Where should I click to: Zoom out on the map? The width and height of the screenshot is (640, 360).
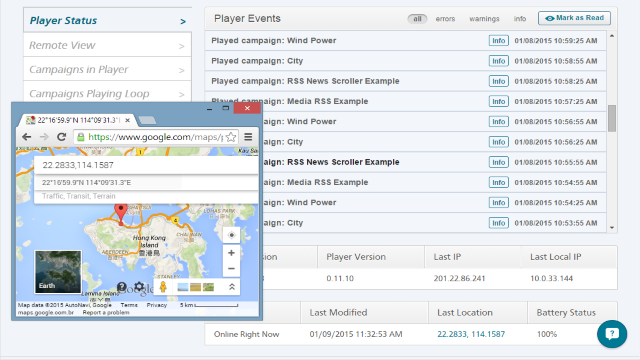coord(231,269)
